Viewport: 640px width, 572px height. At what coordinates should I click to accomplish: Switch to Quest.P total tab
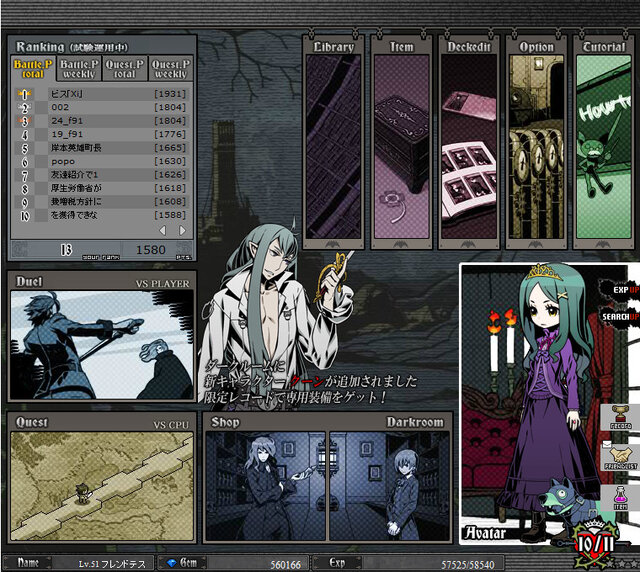124,69
